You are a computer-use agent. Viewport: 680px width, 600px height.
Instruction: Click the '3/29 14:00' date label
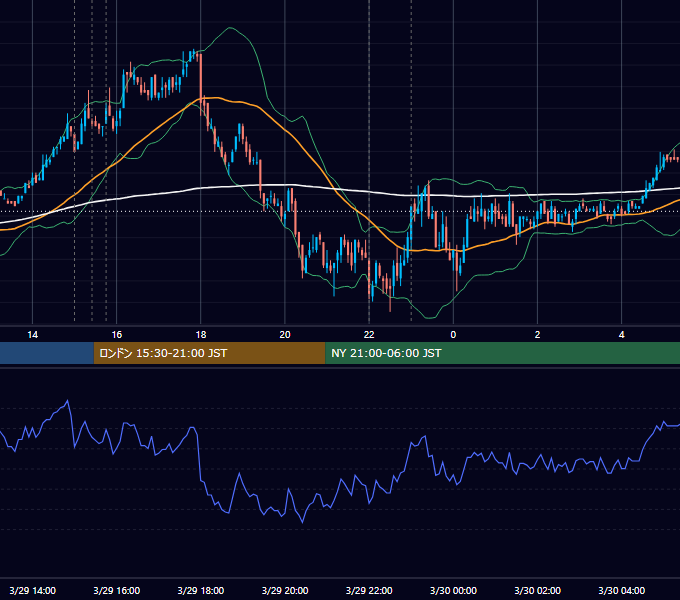33,590
